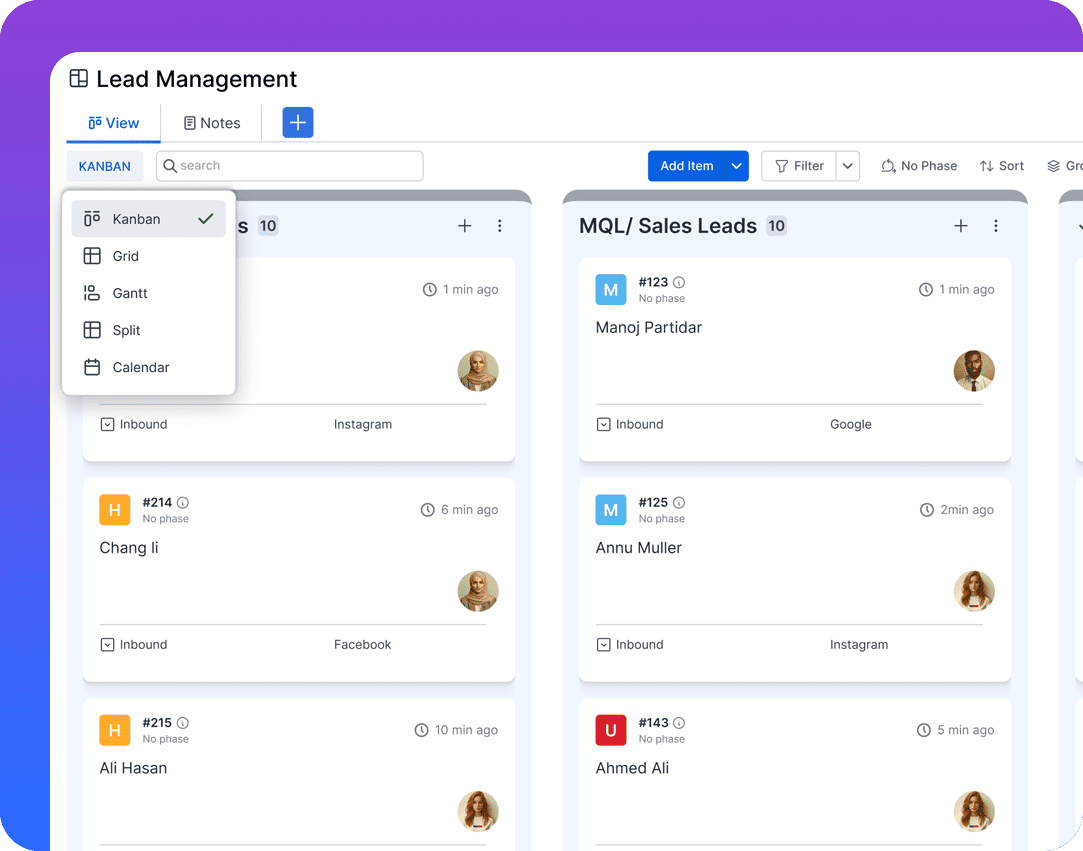The width and height of the screenshot is (1083, 851).
Task: Focus the search input field
Action: 289,166
